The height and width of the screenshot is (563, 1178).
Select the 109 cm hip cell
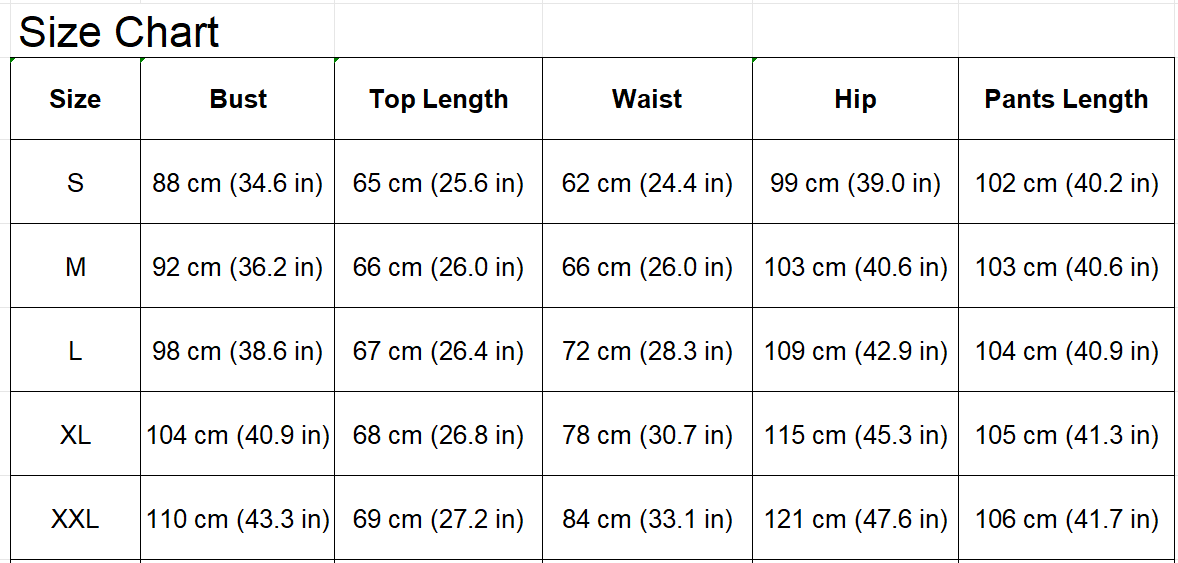(x=855, y=351)
